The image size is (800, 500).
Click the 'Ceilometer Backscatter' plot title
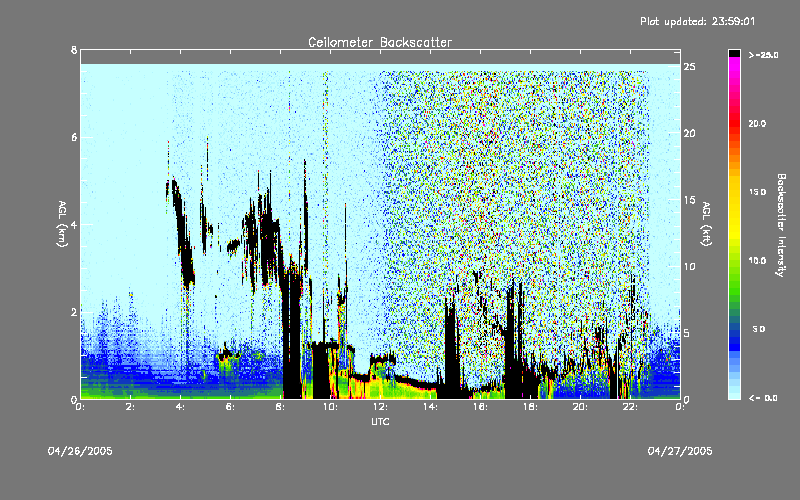(380, 42)
